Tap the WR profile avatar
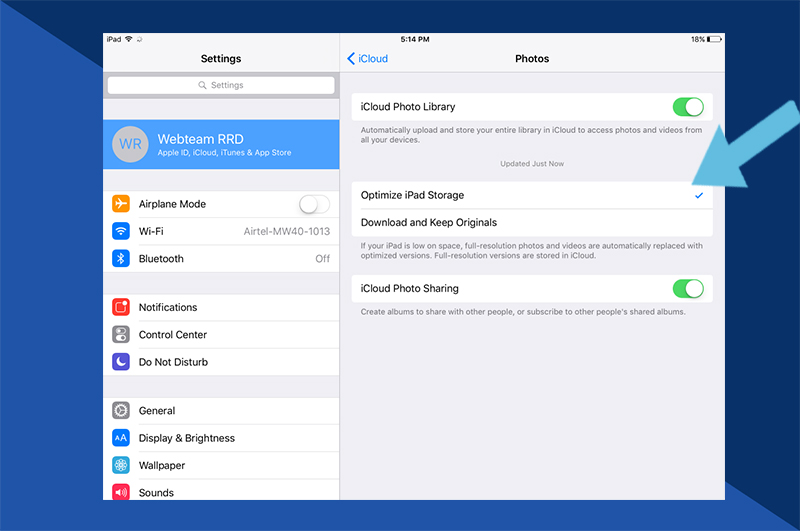Screen dimensions: 800x531 pyautogui.click(x=130, y=144)
